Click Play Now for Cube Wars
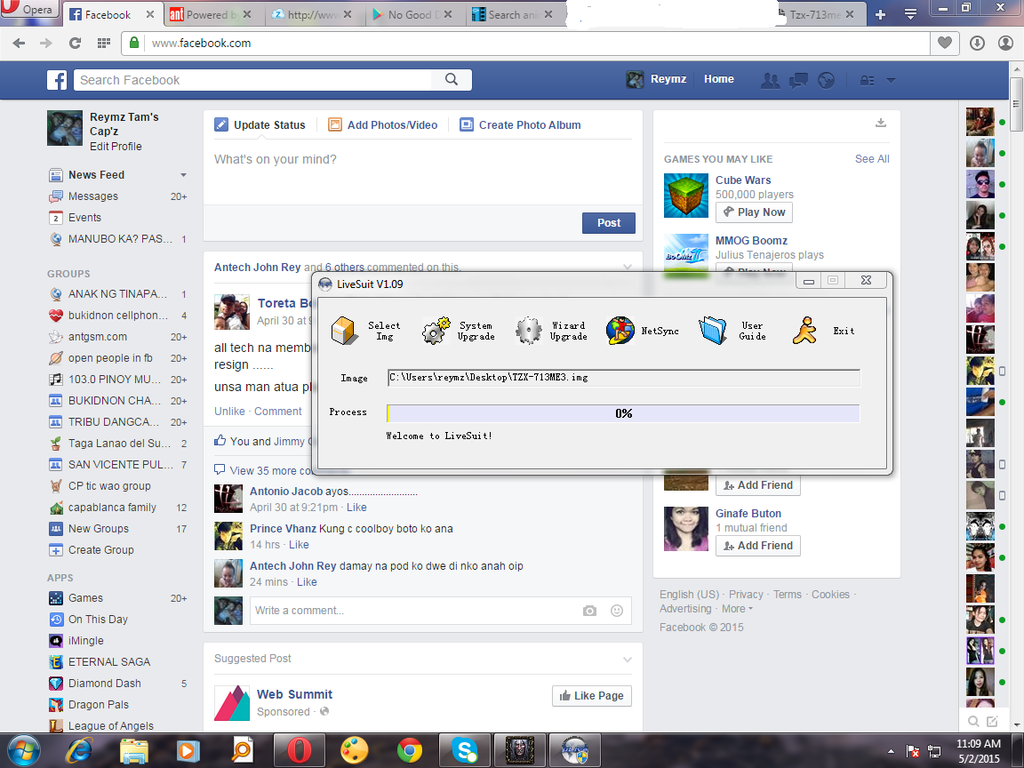This screenshot has height=768, width=1024. pos(754,212)
